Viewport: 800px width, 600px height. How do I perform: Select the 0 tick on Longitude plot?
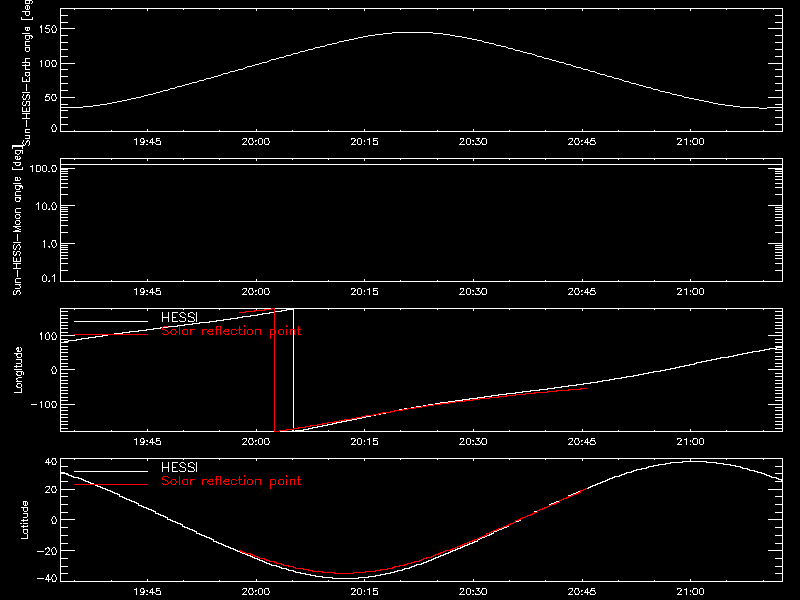coord(55,370)
